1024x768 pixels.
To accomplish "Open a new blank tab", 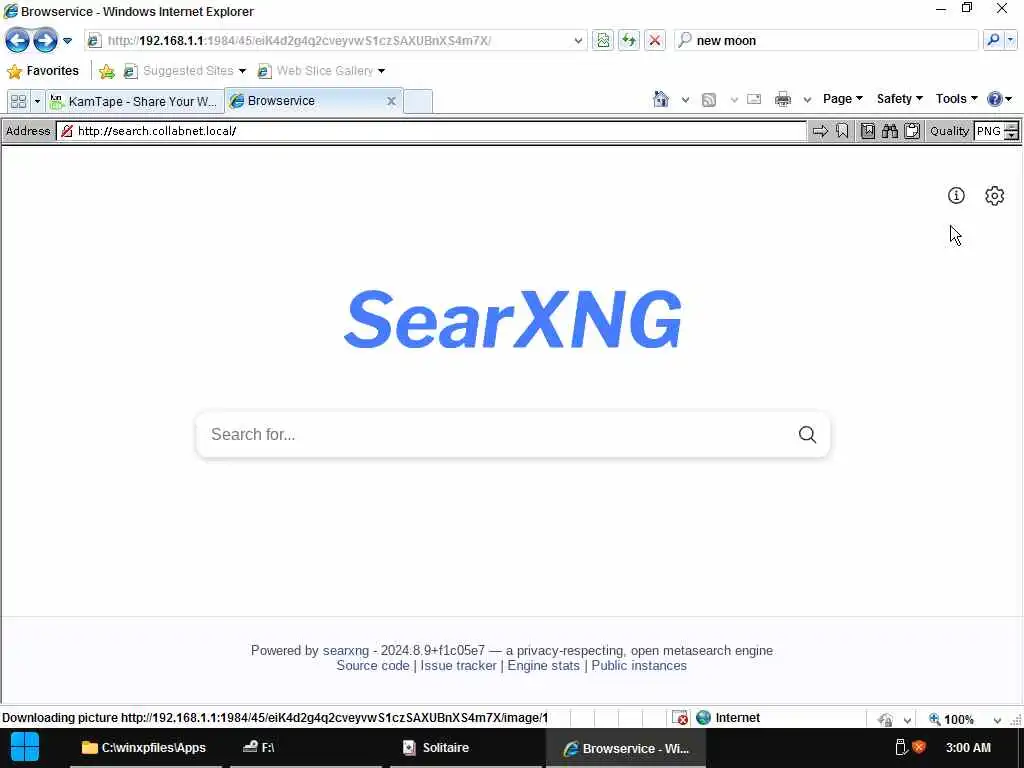I will (x=418, y=101).
